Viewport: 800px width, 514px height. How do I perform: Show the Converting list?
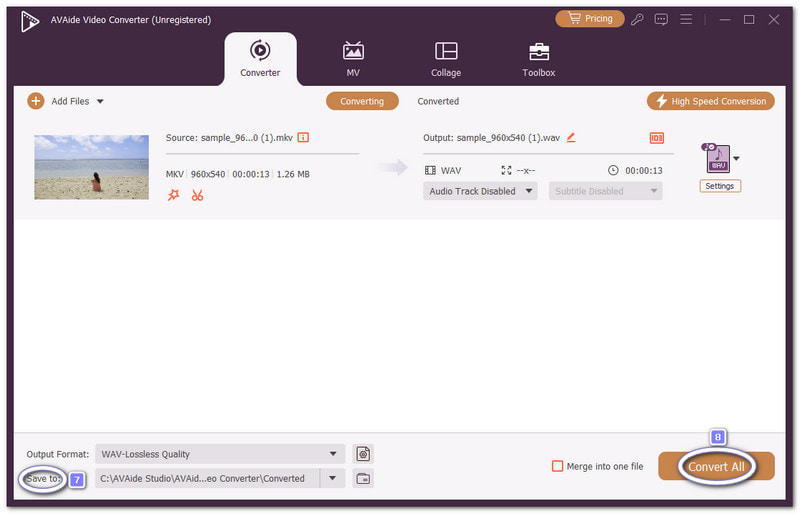362,101
